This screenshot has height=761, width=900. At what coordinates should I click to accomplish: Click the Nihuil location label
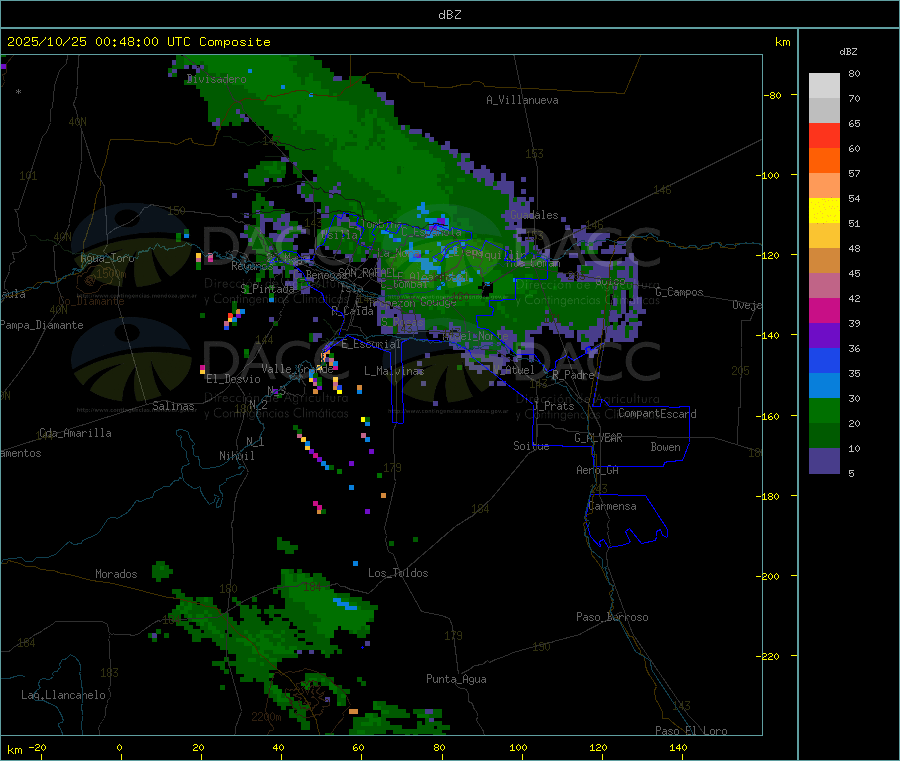237,456
